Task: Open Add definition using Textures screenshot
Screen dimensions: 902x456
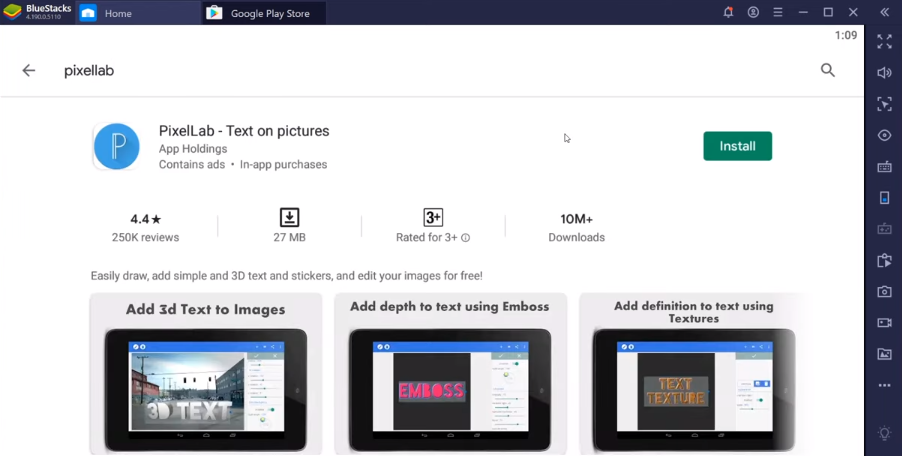Action: [693, 374]
